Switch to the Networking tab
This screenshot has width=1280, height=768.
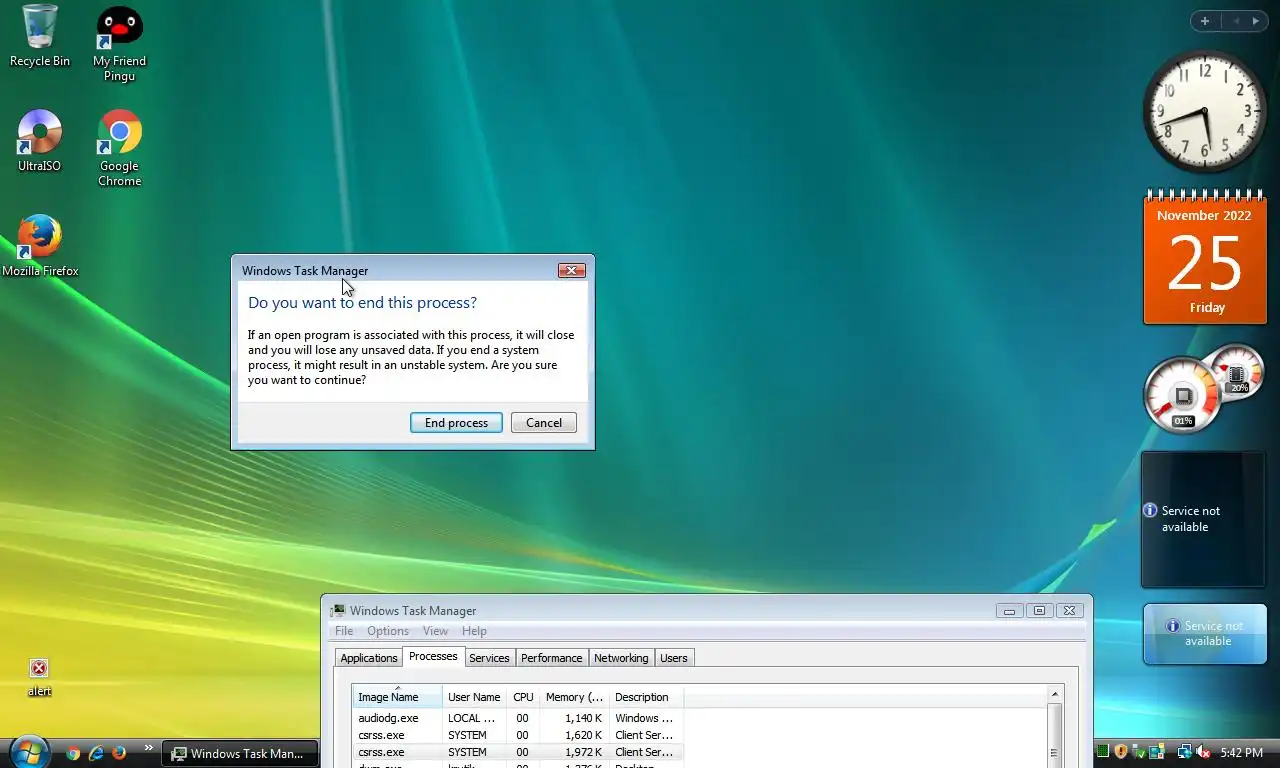[621, 658]
